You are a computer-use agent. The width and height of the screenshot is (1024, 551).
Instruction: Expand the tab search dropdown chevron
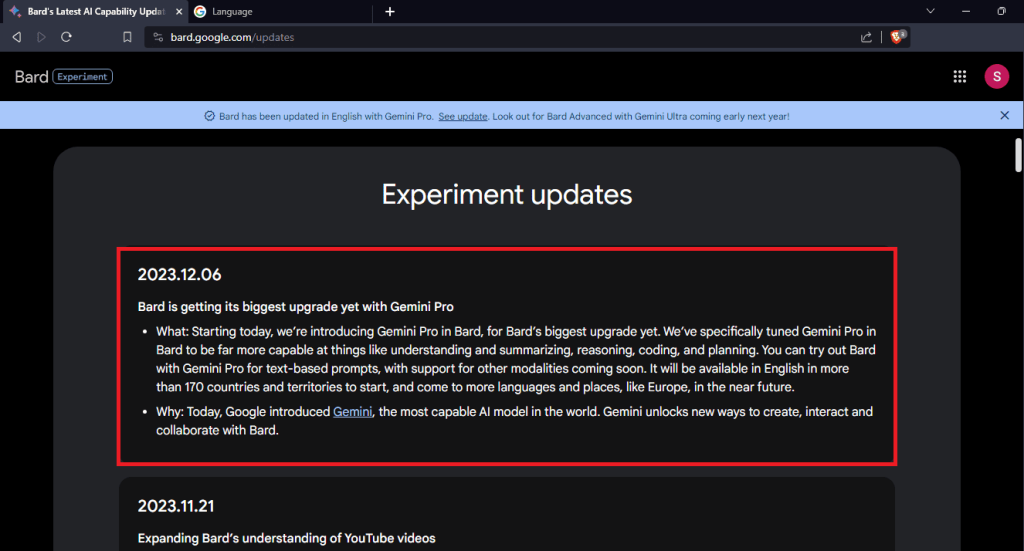click(931, 11)
